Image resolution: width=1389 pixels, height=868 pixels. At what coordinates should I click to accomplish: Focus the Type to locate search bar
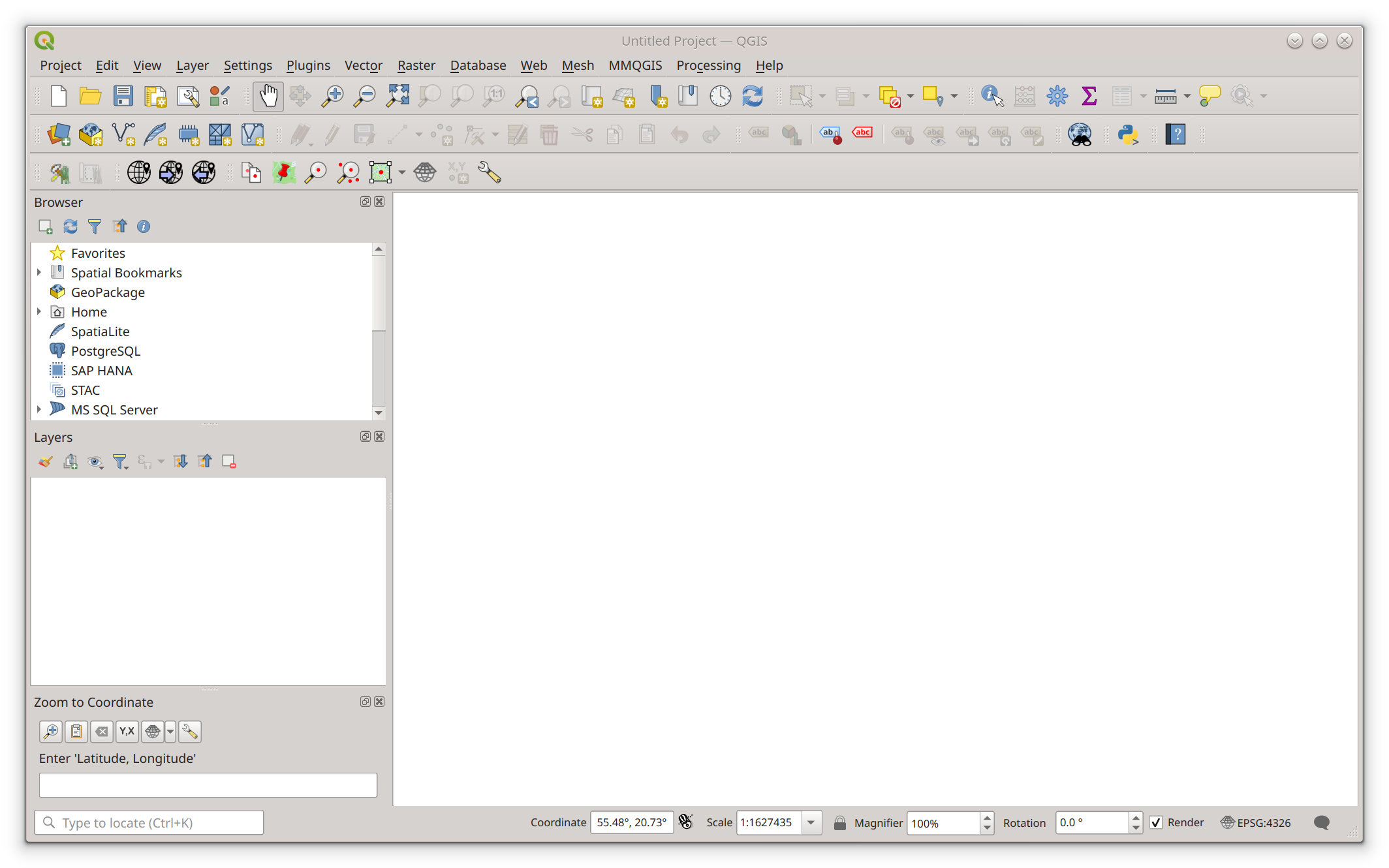pyautogui.click(x=149, y=822)
